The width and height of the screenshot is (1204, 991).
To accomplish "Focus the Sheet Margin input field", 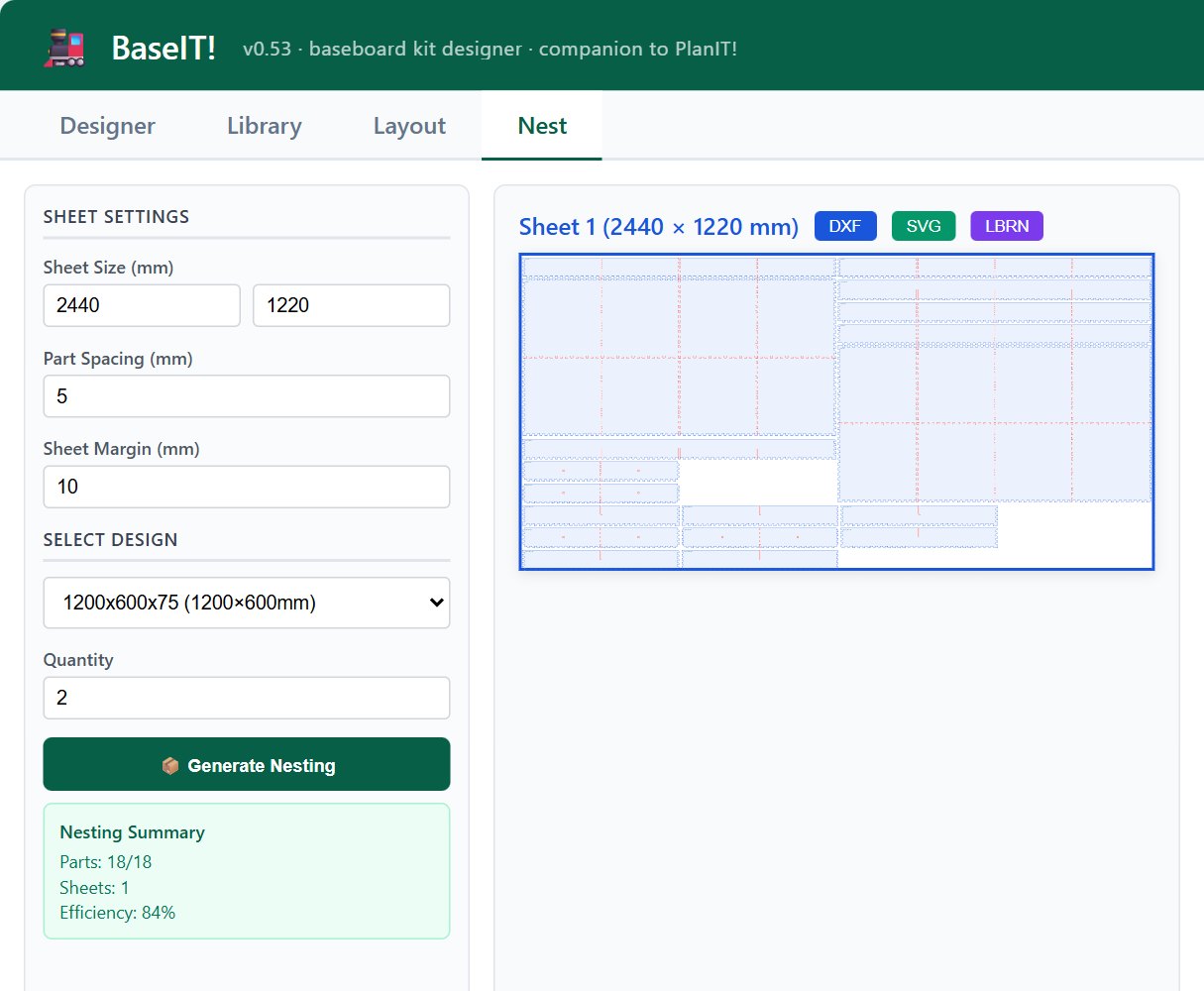I will tap(247, 487).
